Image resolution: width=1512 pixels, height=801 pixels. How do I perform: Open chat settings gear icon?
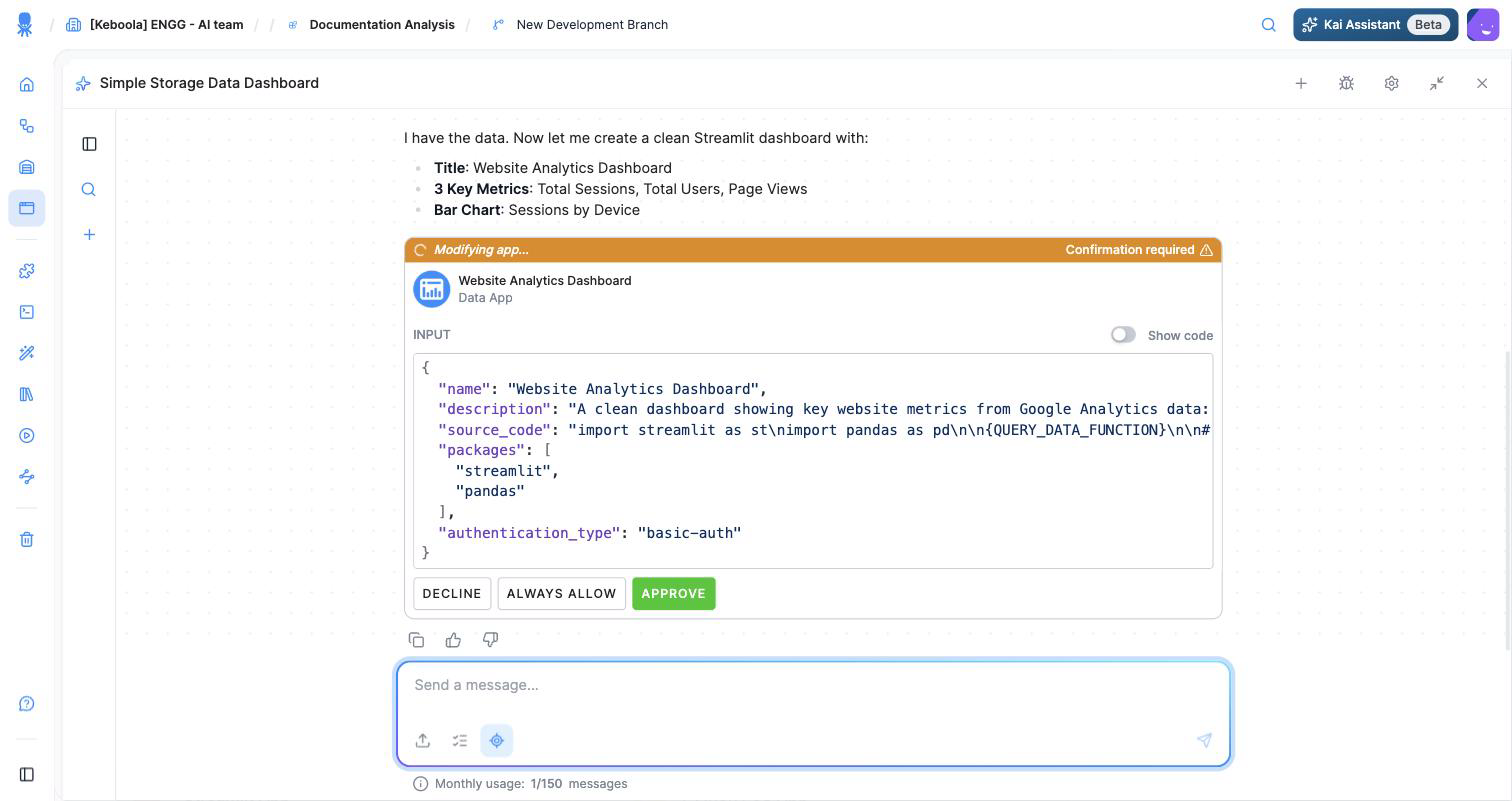click(x=1391, y=83)
